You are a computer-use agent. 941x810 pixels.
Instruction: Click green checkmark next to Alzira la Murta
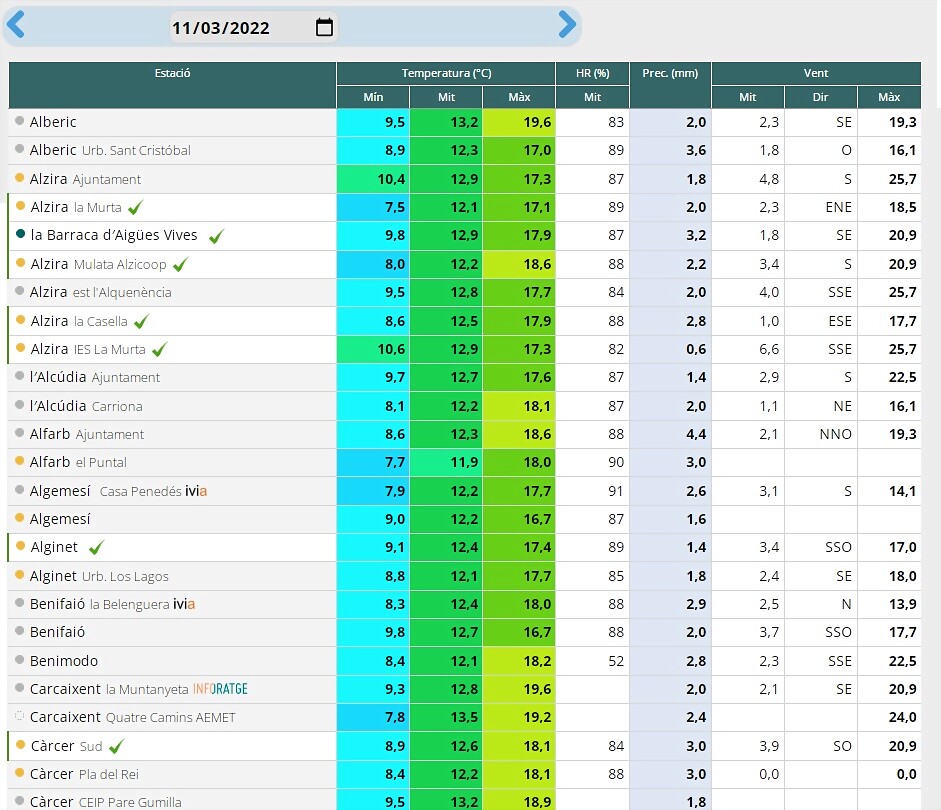136,208
